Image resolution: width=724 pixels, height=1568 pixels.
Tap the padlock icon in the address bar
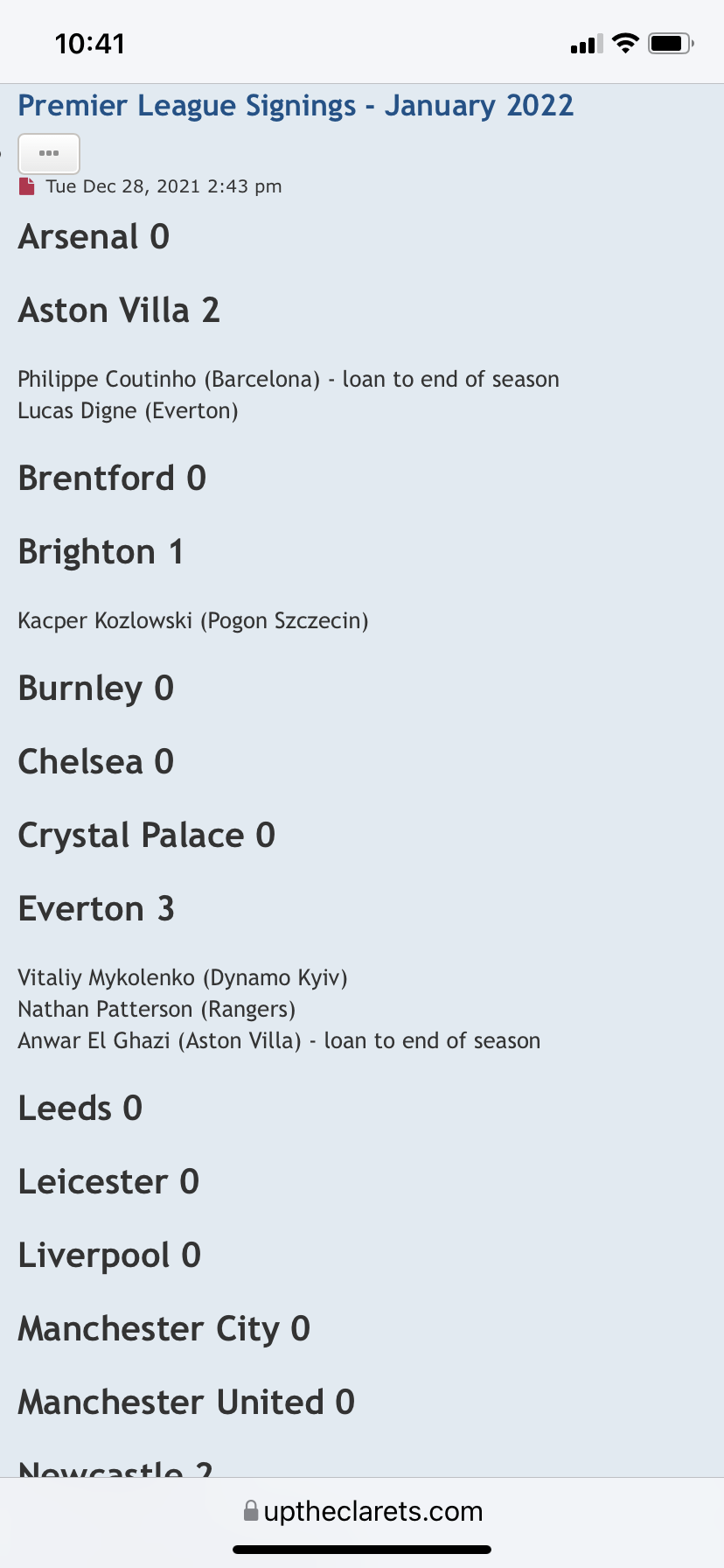(x=251, y=1511)
